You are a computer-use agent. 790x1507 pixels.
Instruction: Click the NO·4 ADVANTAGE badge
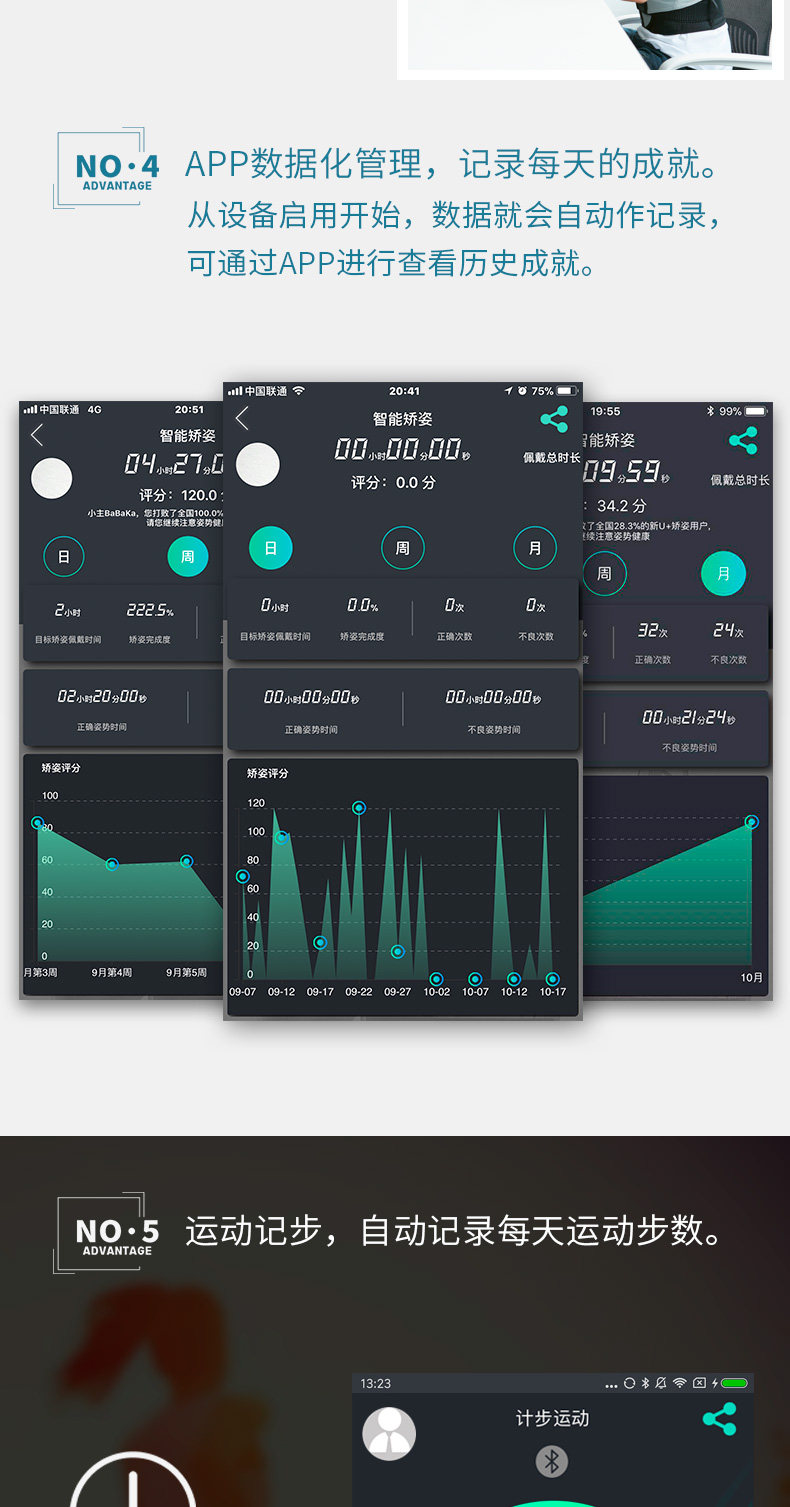105,168
